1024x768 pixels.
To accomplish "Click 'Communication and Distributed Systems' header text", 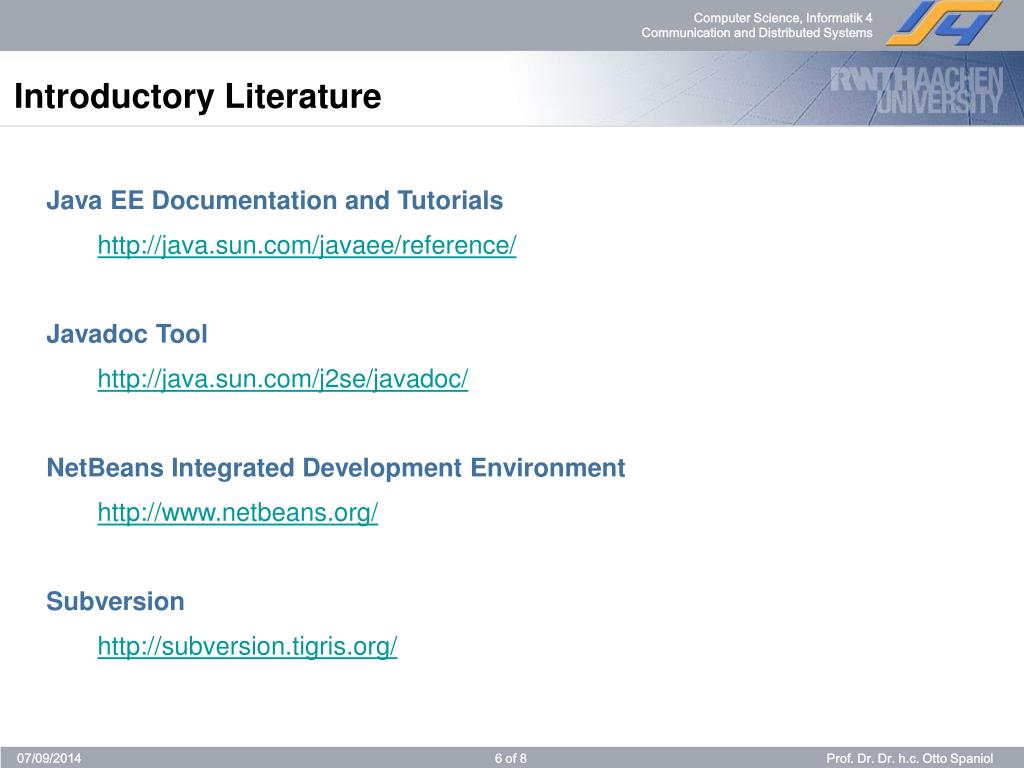I will point(757,33).
